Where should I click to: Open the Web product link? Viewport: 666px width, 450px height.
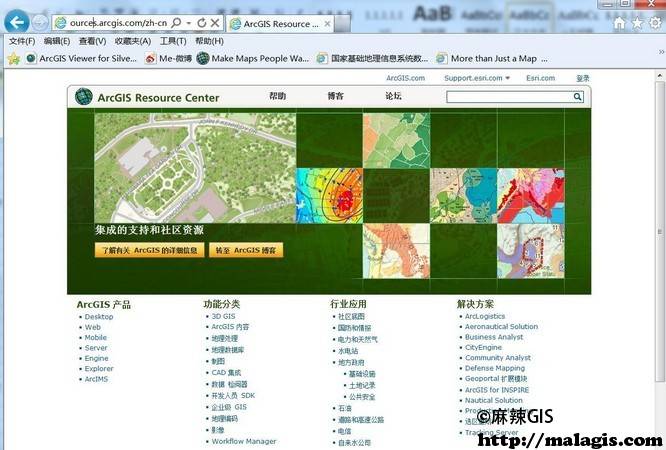click(x=93, y=327)
